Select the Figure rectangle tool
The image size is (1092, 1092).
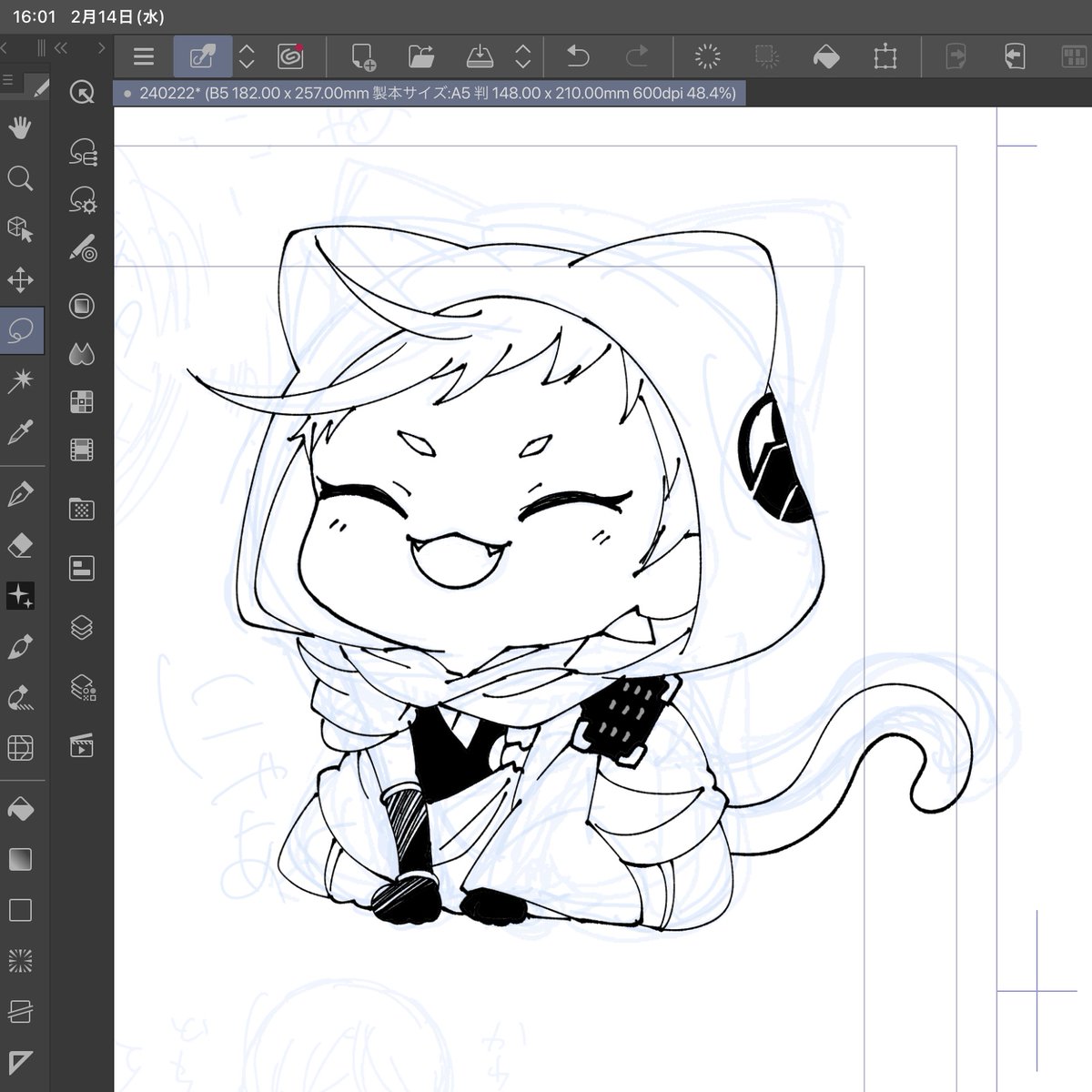pyautogui.click(x=20, y=910)
